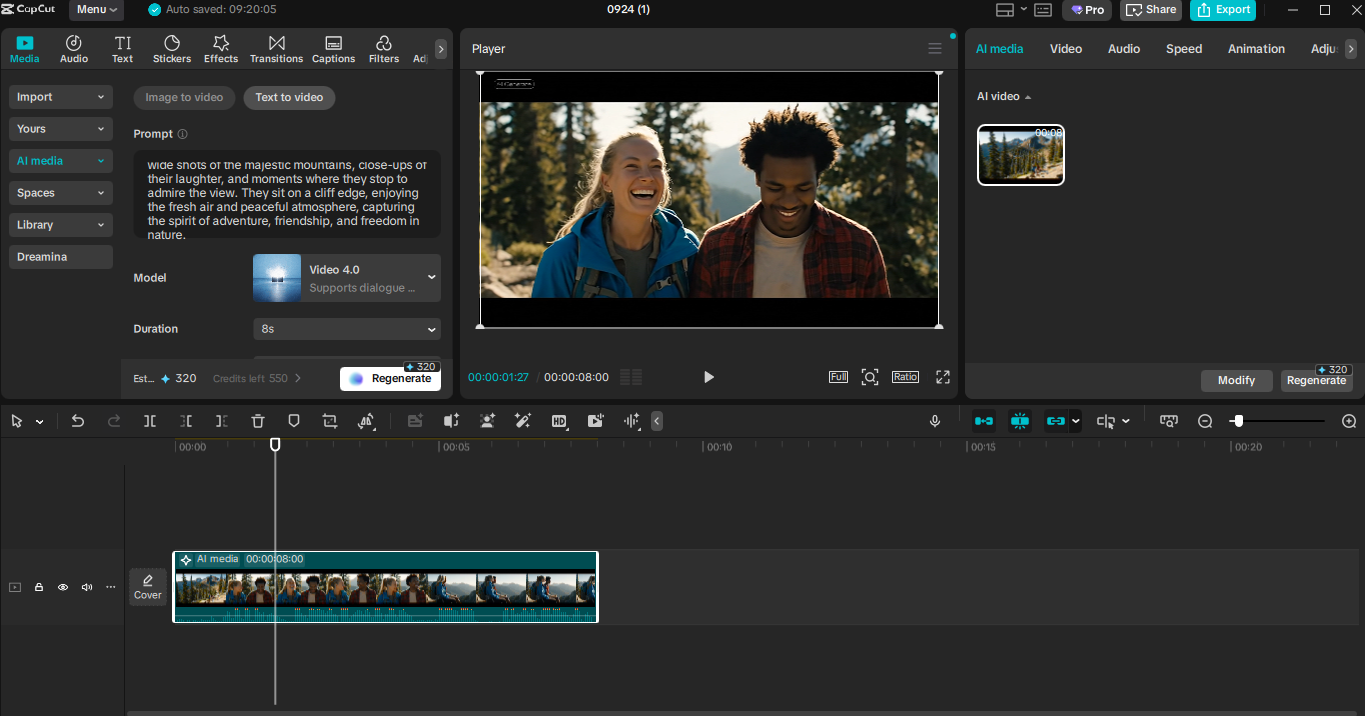Open the Duration dropdown set to 8s
The height and width of the screenshot is (716, 1365).
pyautogui.click(x=346, y=329)
